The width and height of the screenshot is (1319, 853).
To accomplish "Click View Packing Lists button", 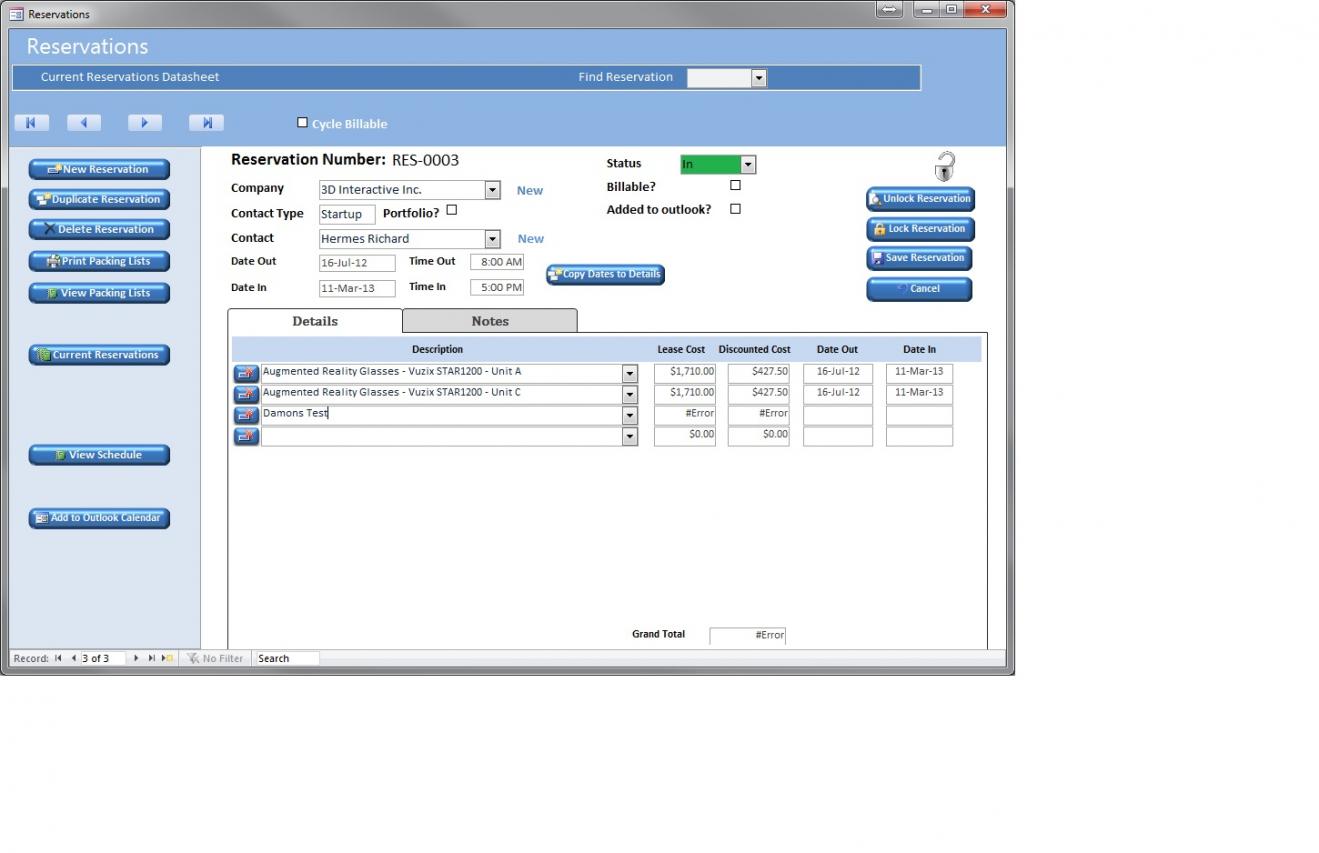I will click(99, 293).
